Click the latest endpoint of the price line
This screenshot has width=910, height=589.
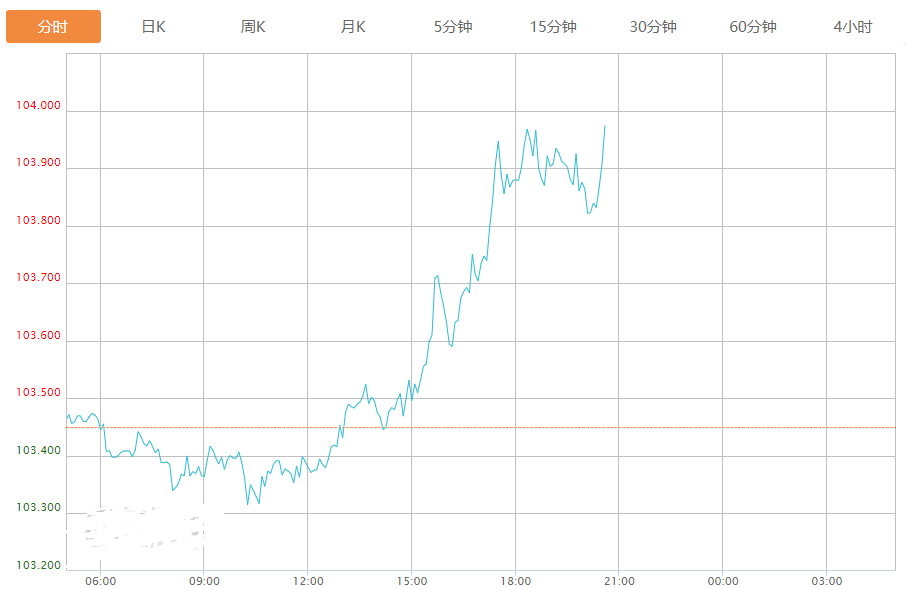click(605, 126)
